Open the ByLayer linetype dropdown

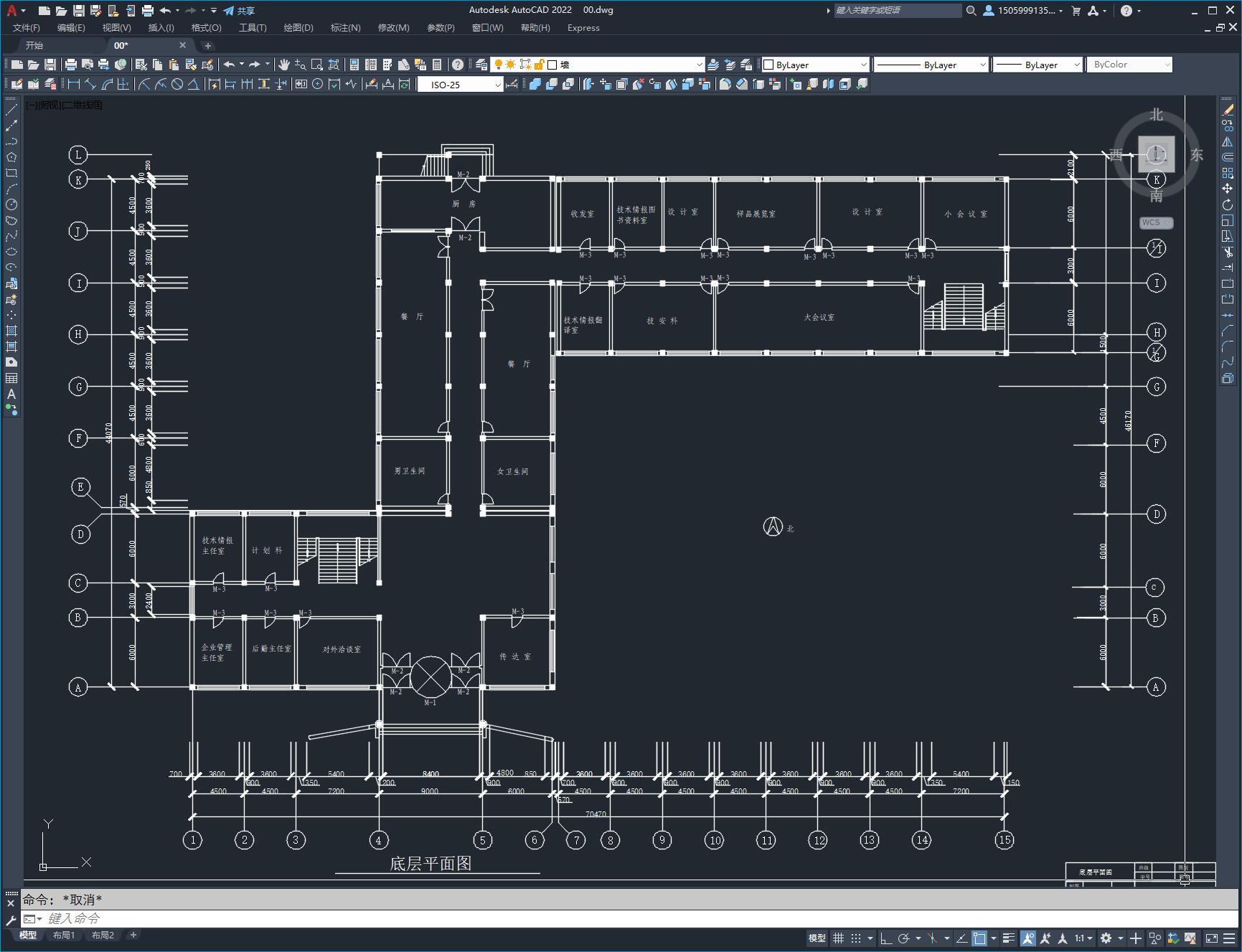coord(931,65)
